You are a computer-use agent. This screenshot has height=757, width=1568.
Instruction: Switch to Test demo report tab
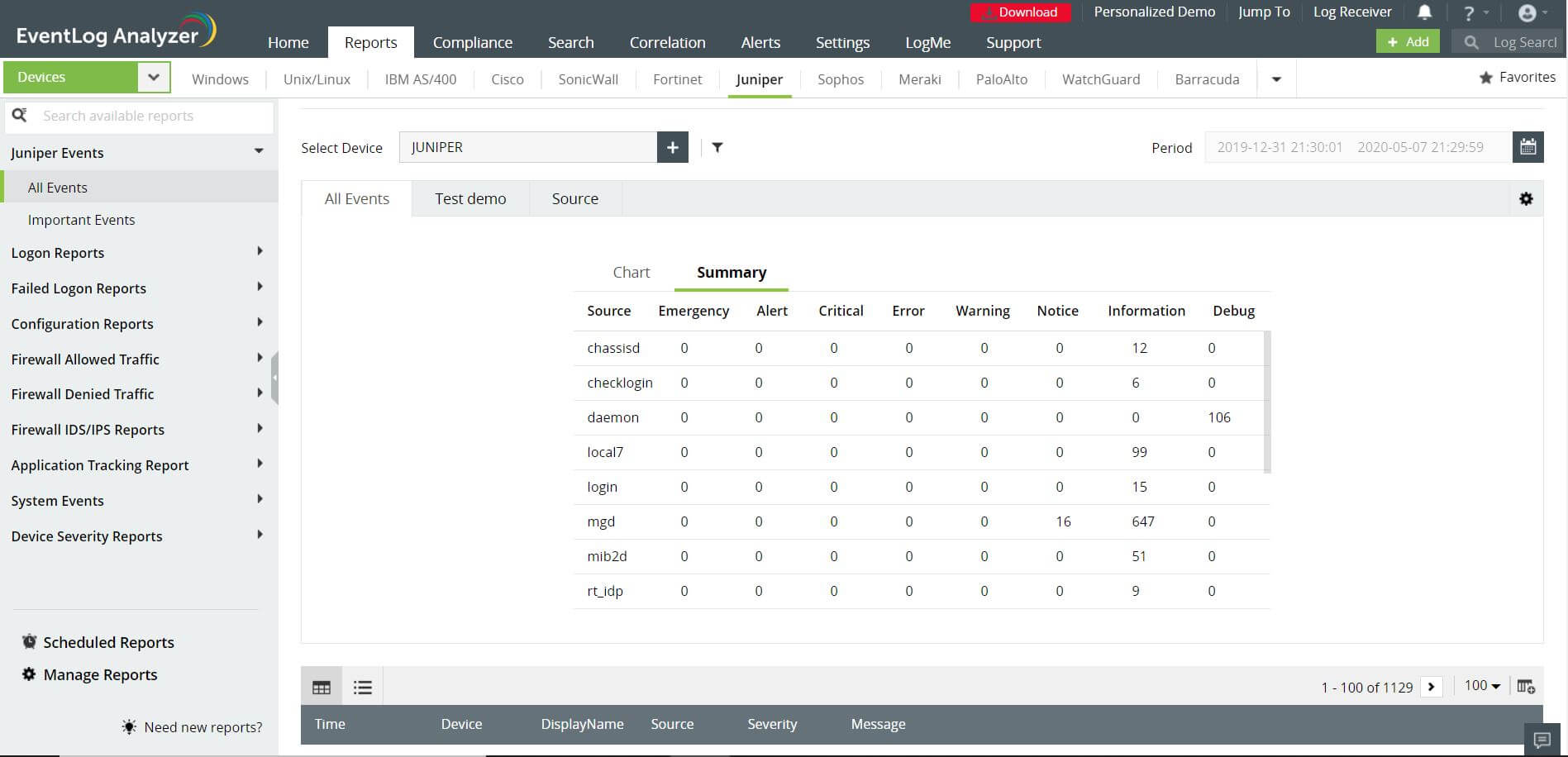(470, 198)
